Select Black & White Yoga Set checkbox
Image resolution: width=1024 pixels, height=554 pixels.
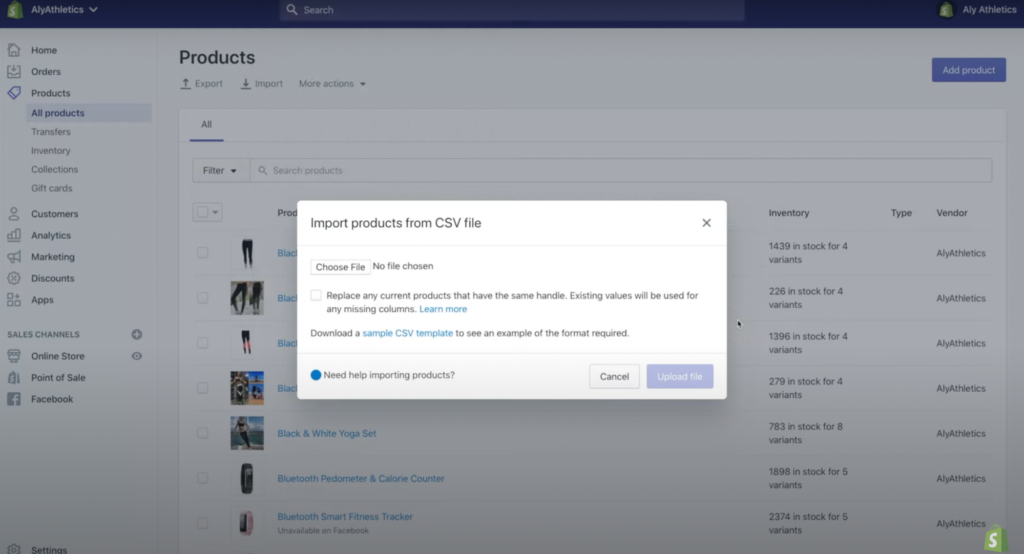pos(202,433)
